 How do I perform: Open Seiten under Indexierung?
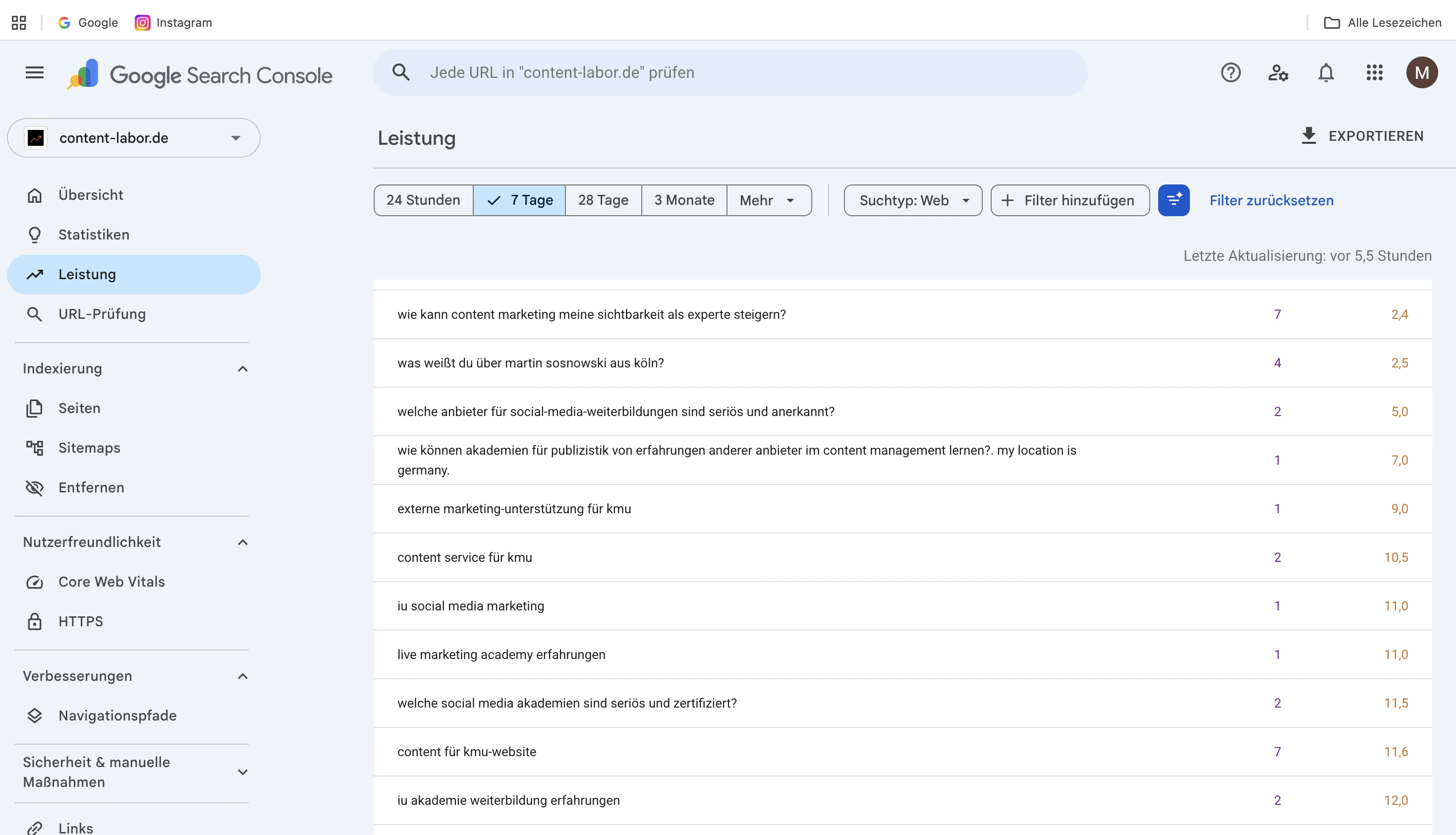coord(133,408)
